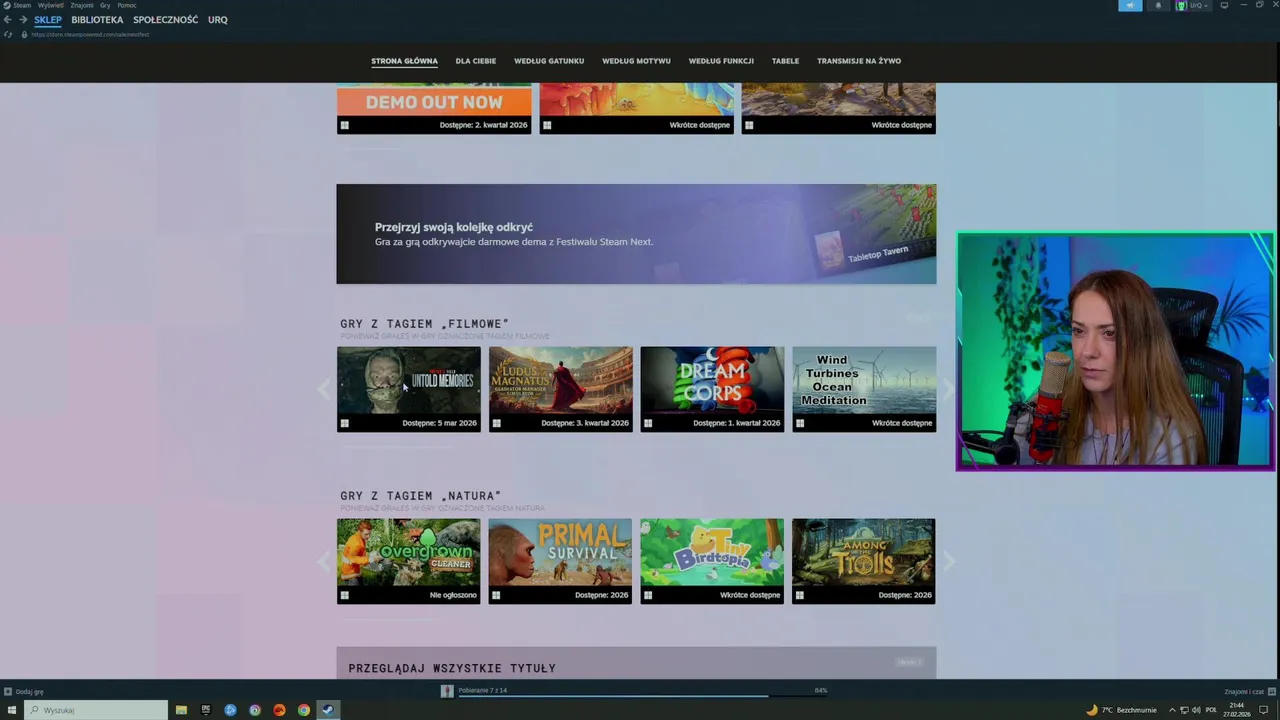Image resolution: width=1280 pixels, height=720 pixels.
Task: Click Windows icon under Tiny Birdtopia card
Action: (x=648, y=595)
